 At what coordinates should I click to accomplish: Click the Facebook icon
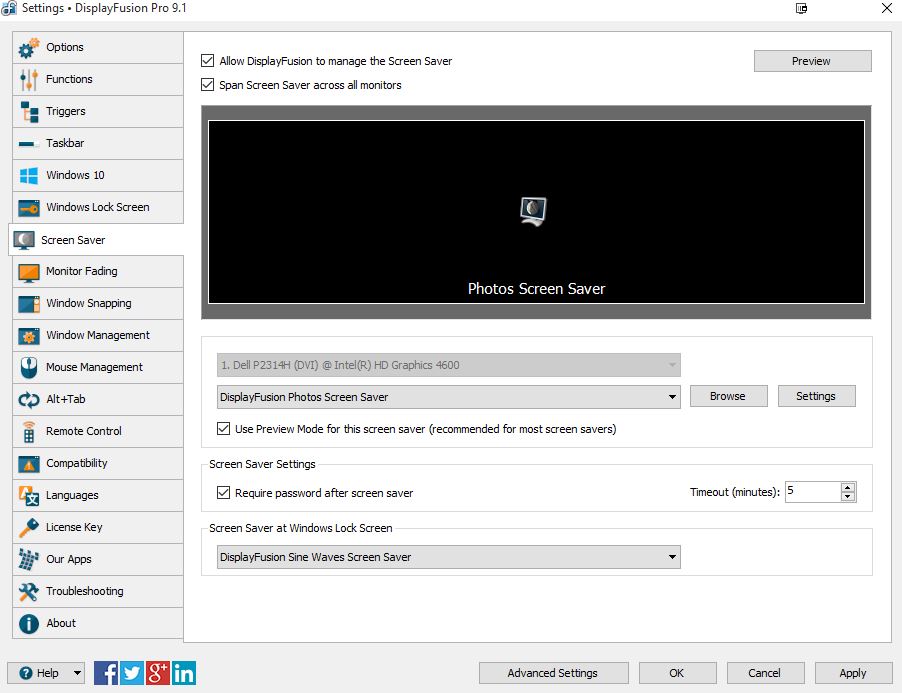click(x=106, y=673)
